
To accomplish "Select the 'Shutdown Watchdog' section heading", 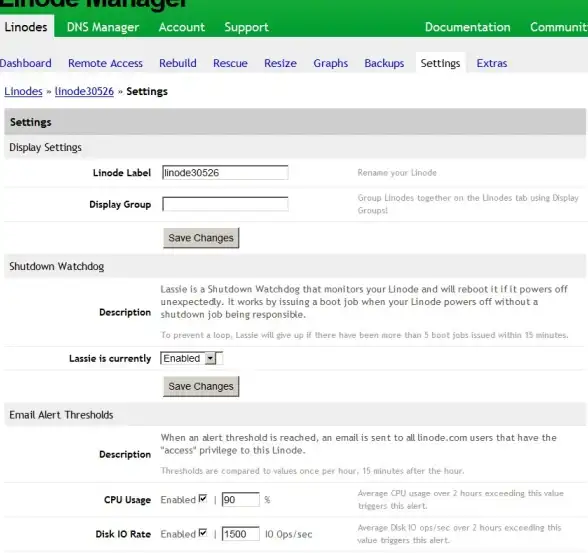I will click(57, 266).
